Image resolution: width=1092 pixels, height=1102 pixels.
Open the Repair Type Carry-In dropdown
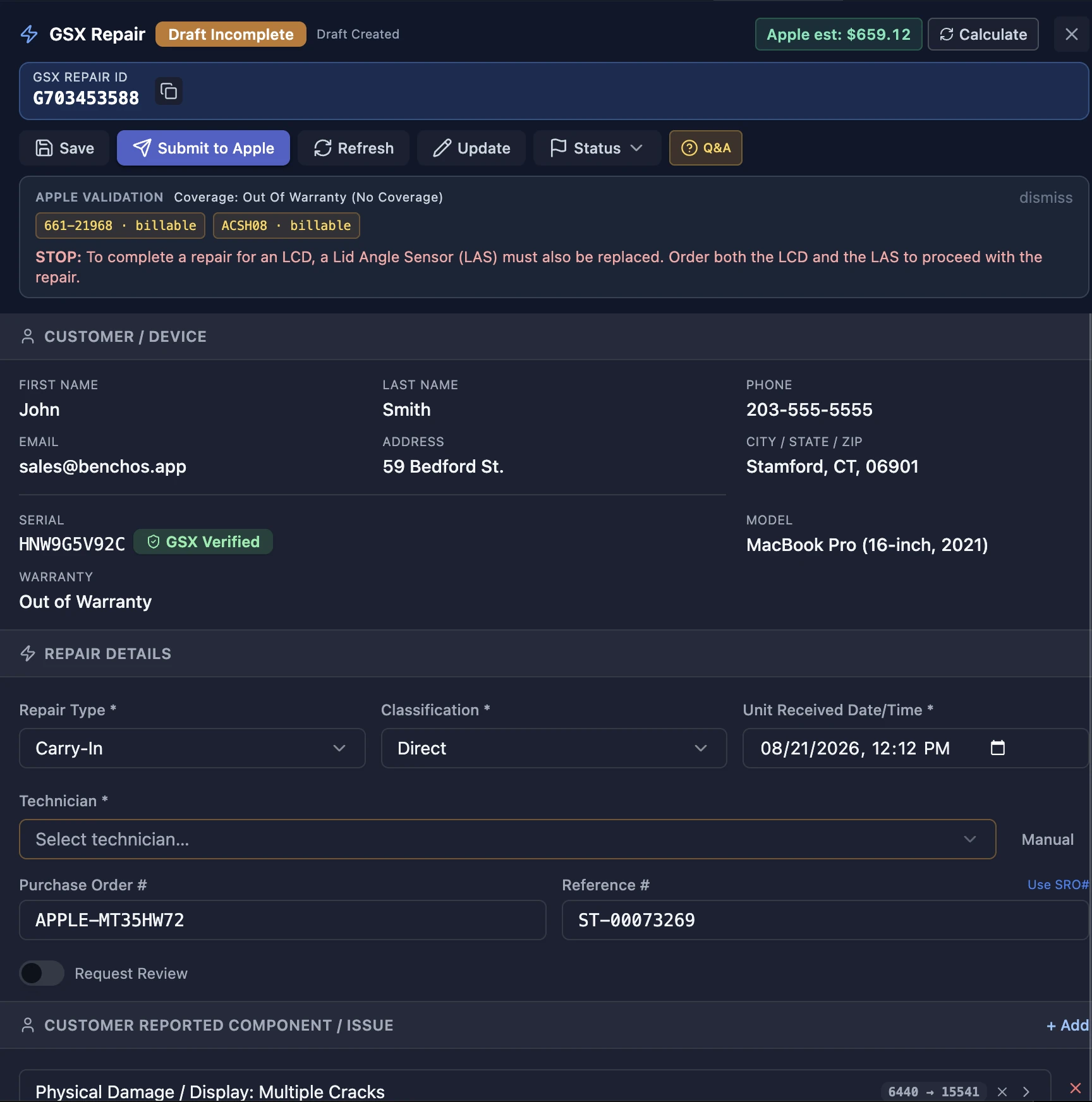[192, 748]
